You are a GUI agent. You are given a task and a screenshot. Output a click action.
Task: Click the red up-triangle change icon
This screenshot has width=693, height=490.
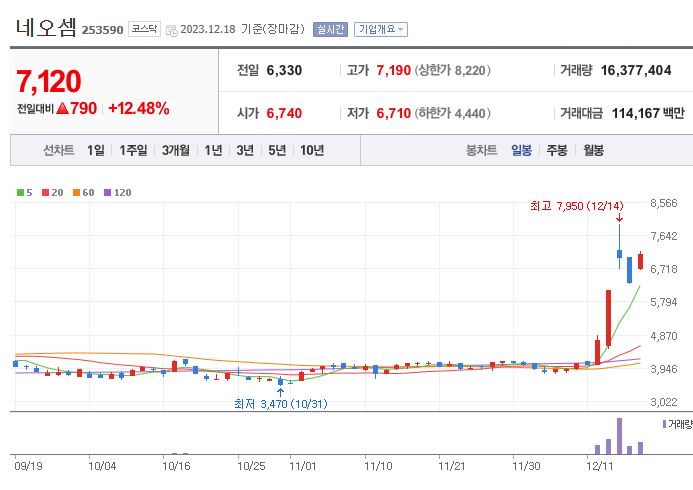point(63,108)
